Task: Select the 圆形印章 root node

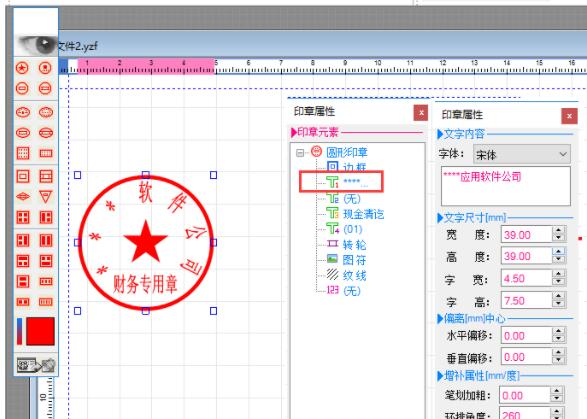Action: point(347,152)
